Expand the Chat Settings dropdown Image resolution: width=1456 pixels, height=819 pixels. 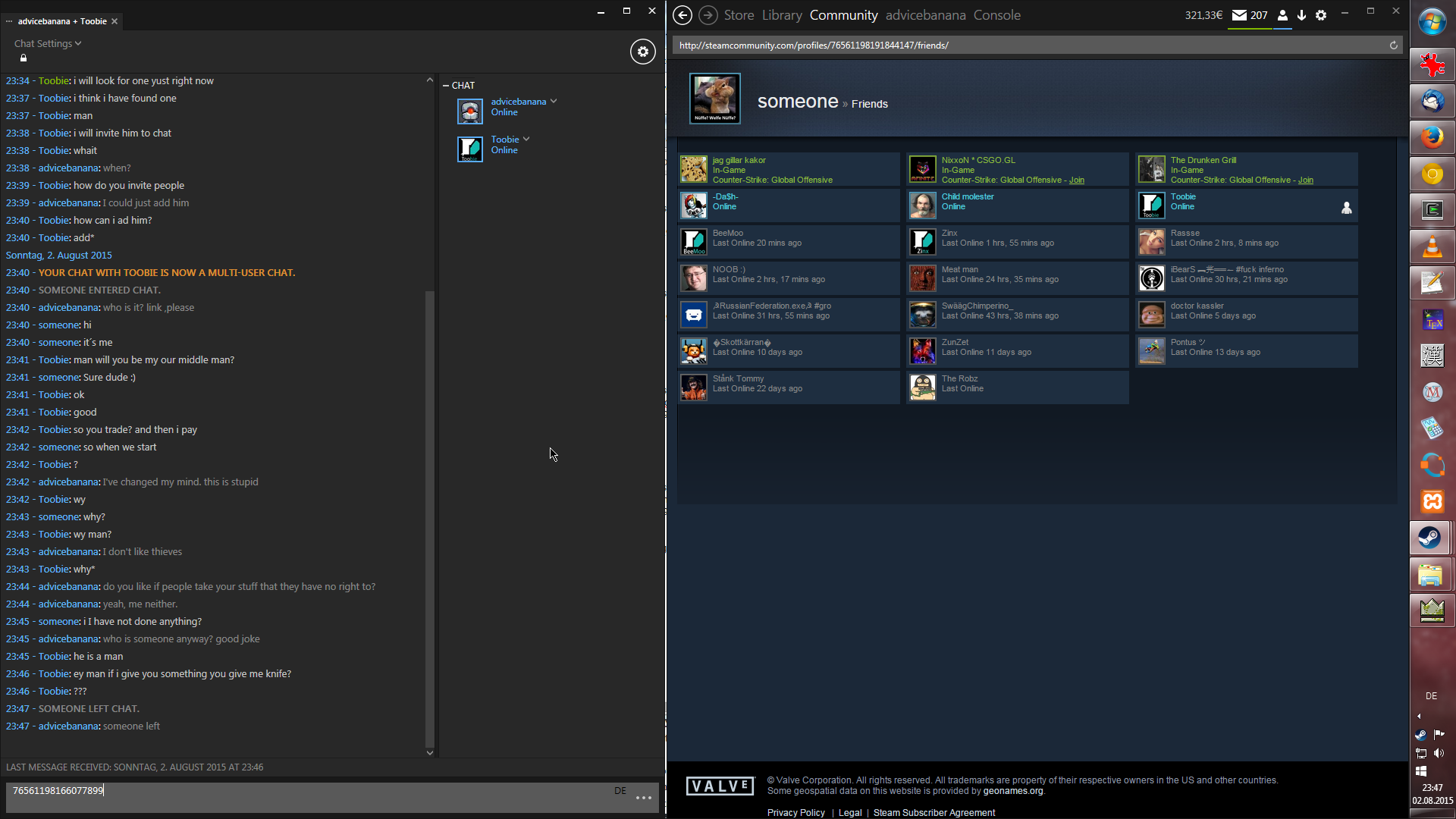coord(47,44)
